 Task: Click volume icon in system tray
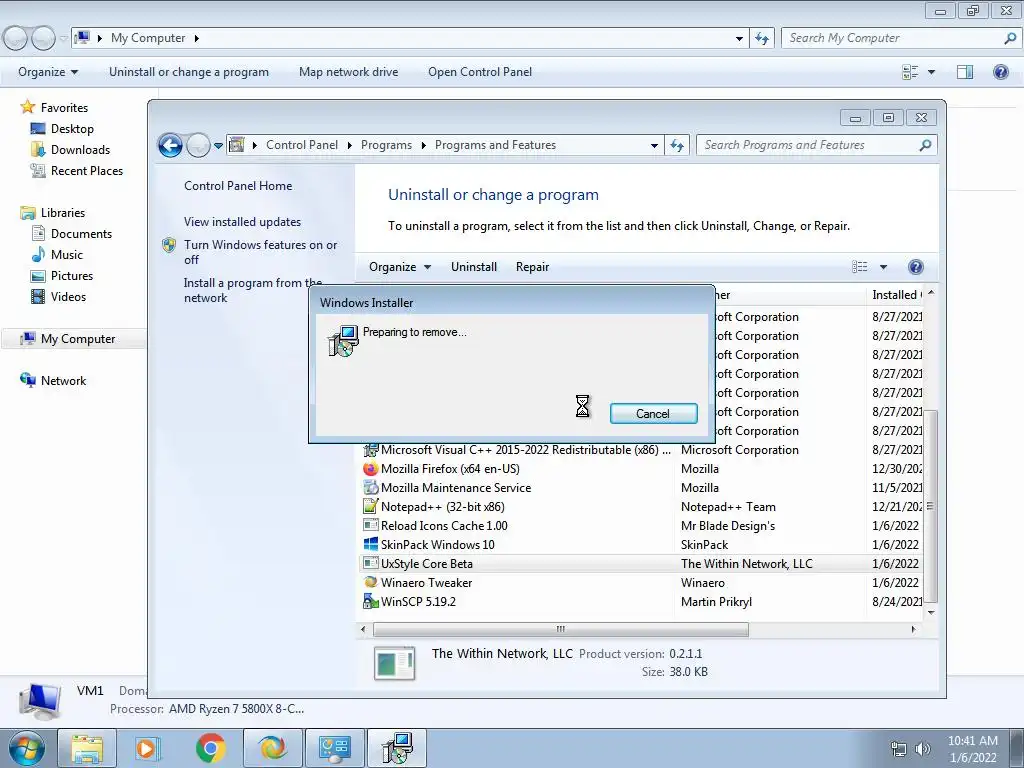(923, 749)
